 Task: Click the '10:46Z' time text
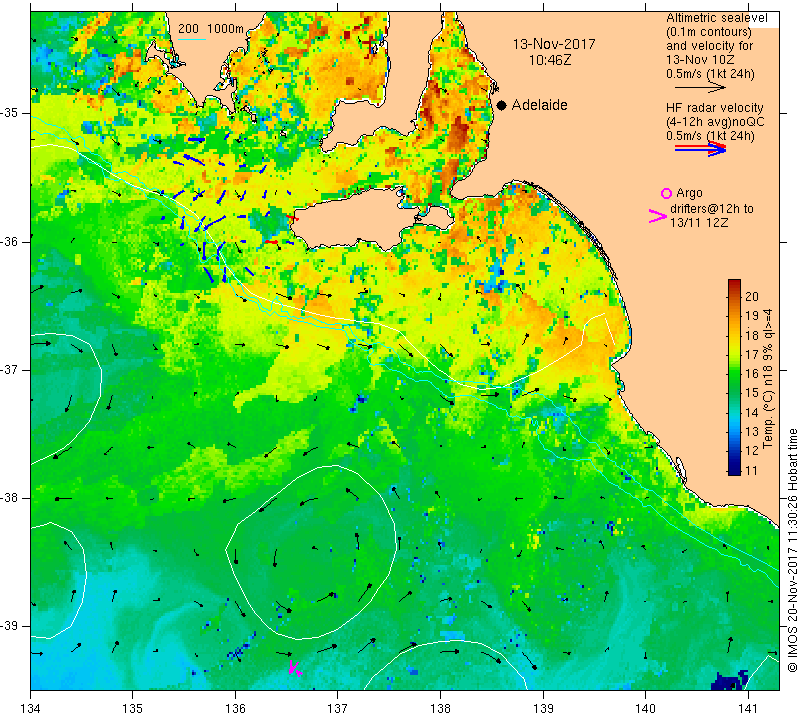pyautogui.click(x=549, y=60)
